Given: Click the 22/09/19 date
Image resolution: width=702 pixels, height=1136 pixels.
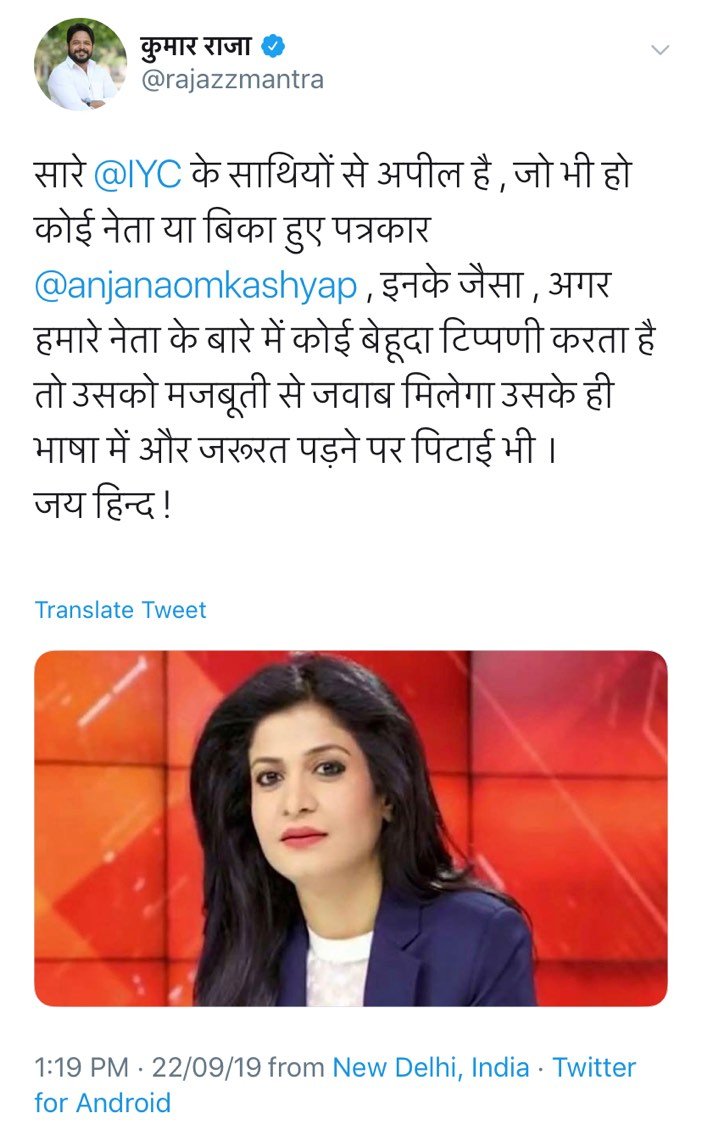Looking at the screenshot, I should (x=206, y=1067).
